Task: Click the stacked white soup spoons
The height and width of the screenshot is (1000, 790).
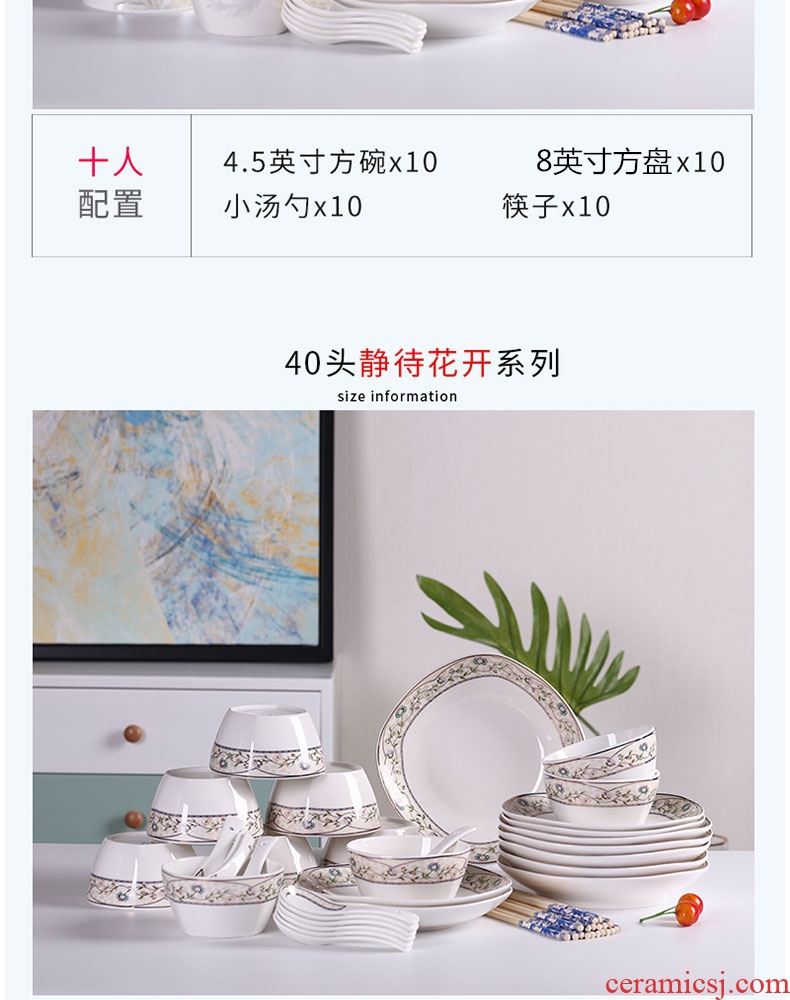Action: tap(347, 914)
